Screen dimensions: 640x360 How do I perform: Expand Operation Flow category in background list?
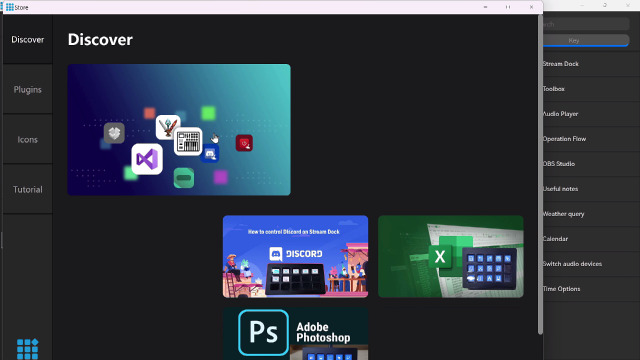pyautogui.click(x=591, y=139)
